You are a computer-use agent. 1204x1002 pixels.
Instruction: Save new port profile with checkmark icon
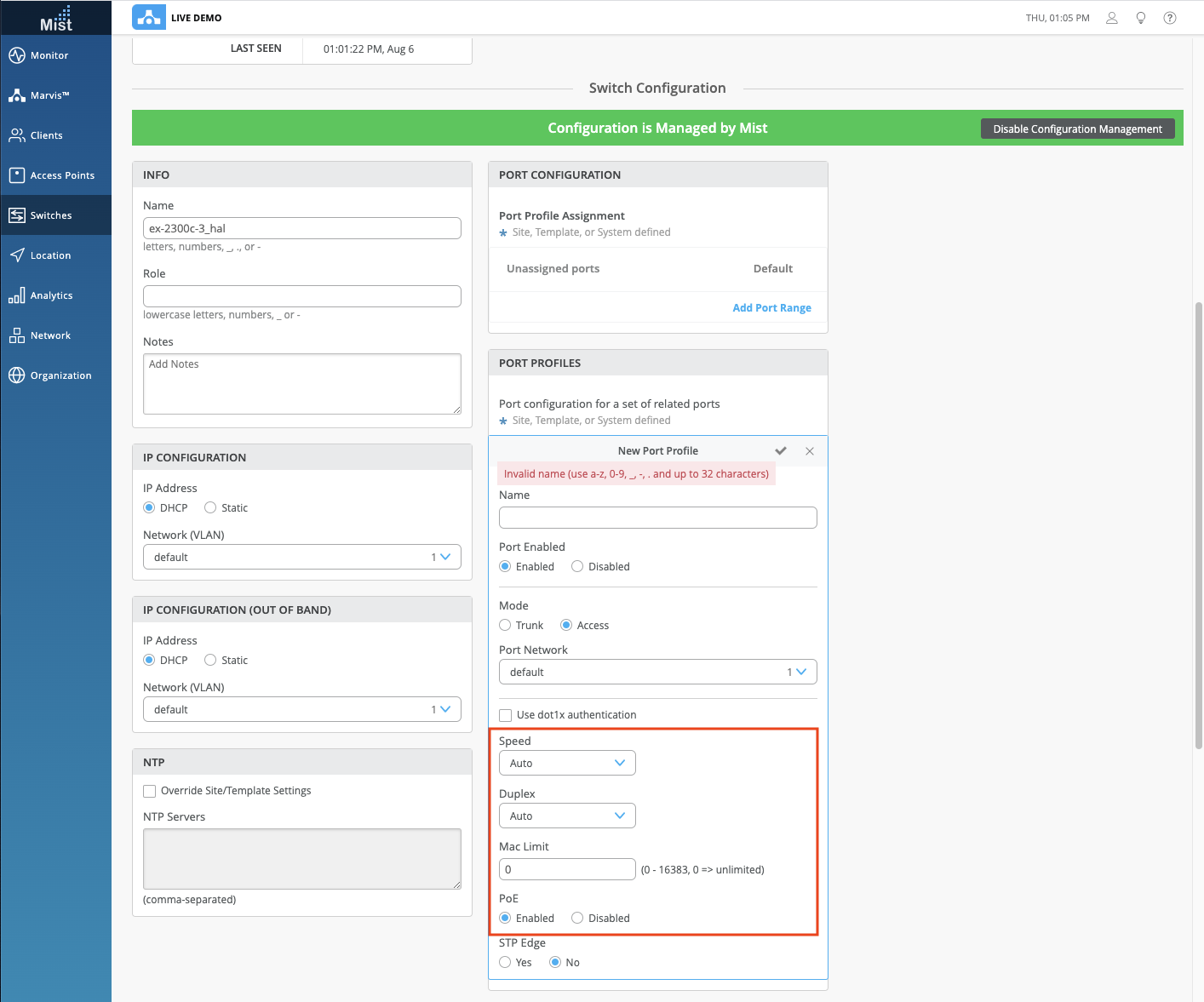point(781,451)
